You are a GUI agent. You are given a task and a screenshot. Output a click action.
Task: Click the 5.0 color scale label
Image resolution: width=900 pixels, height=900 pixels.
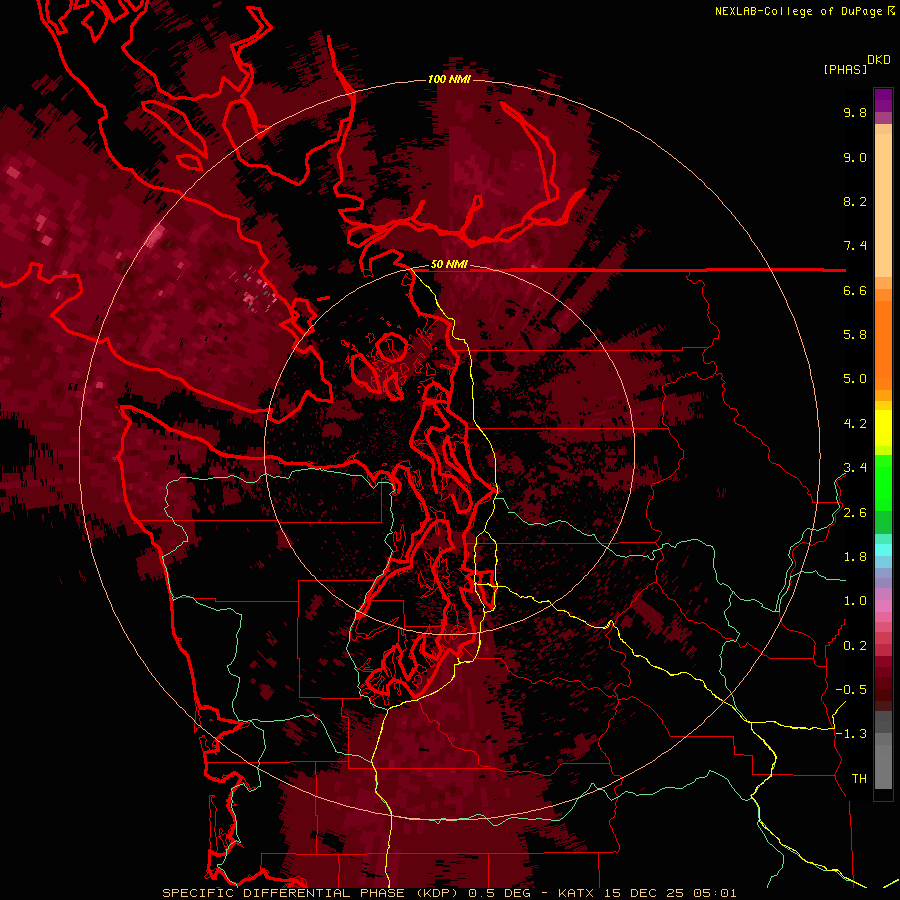[855, 379]
